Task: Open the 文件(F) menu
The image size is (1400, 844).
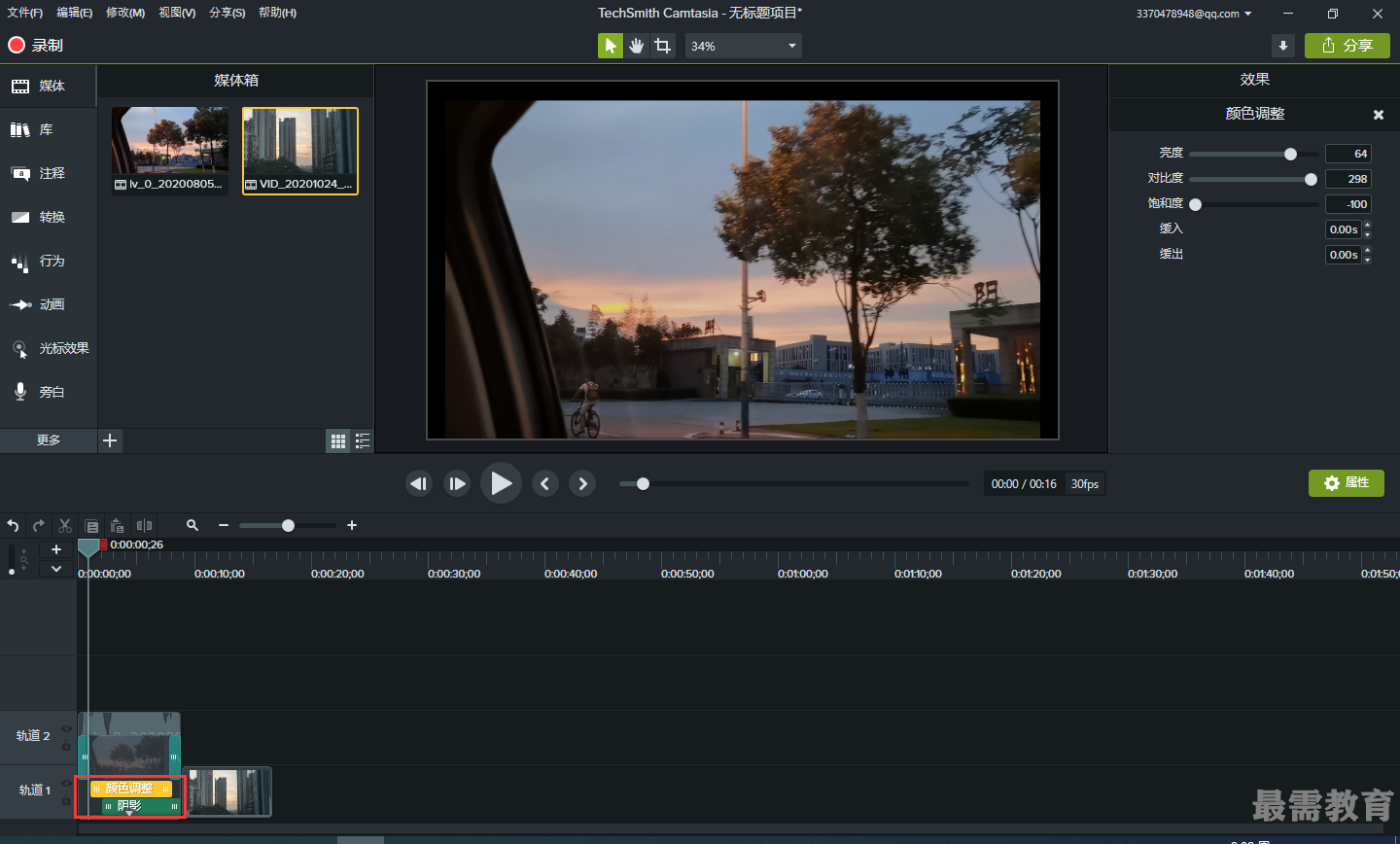Action: click(x=25, y=13)
